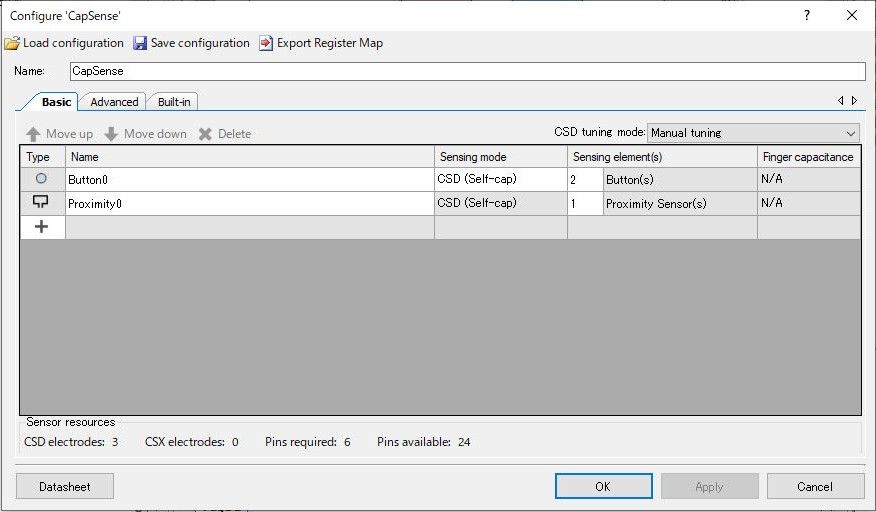The height and width of the screenshot is (512, 876).
Task: Select the Proximity0 widget type icon
Action: click(x=41, y=202)
